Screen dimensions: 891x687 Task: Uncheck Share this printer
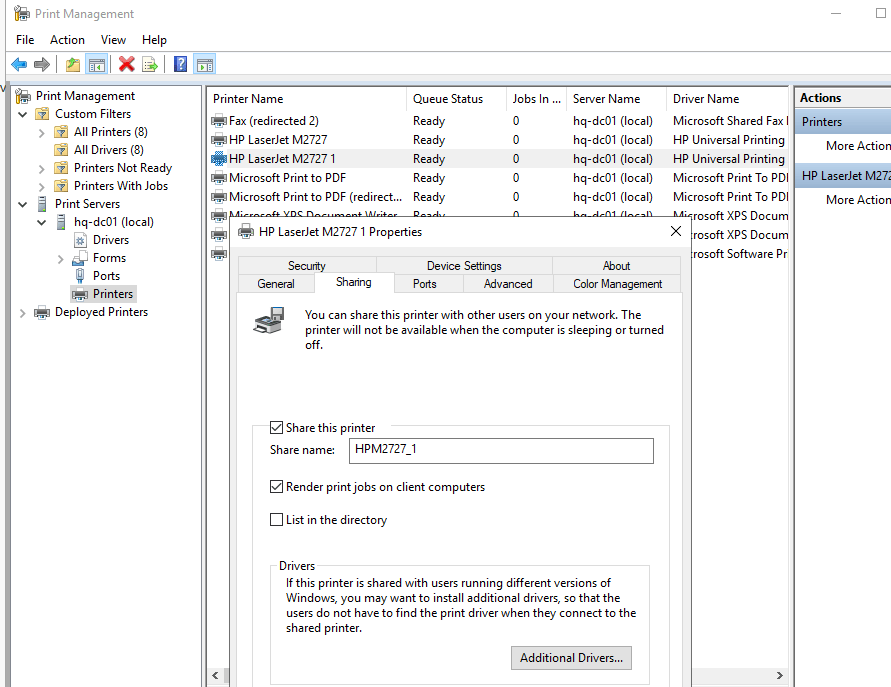pyautogui.click(x=276, y=427)
